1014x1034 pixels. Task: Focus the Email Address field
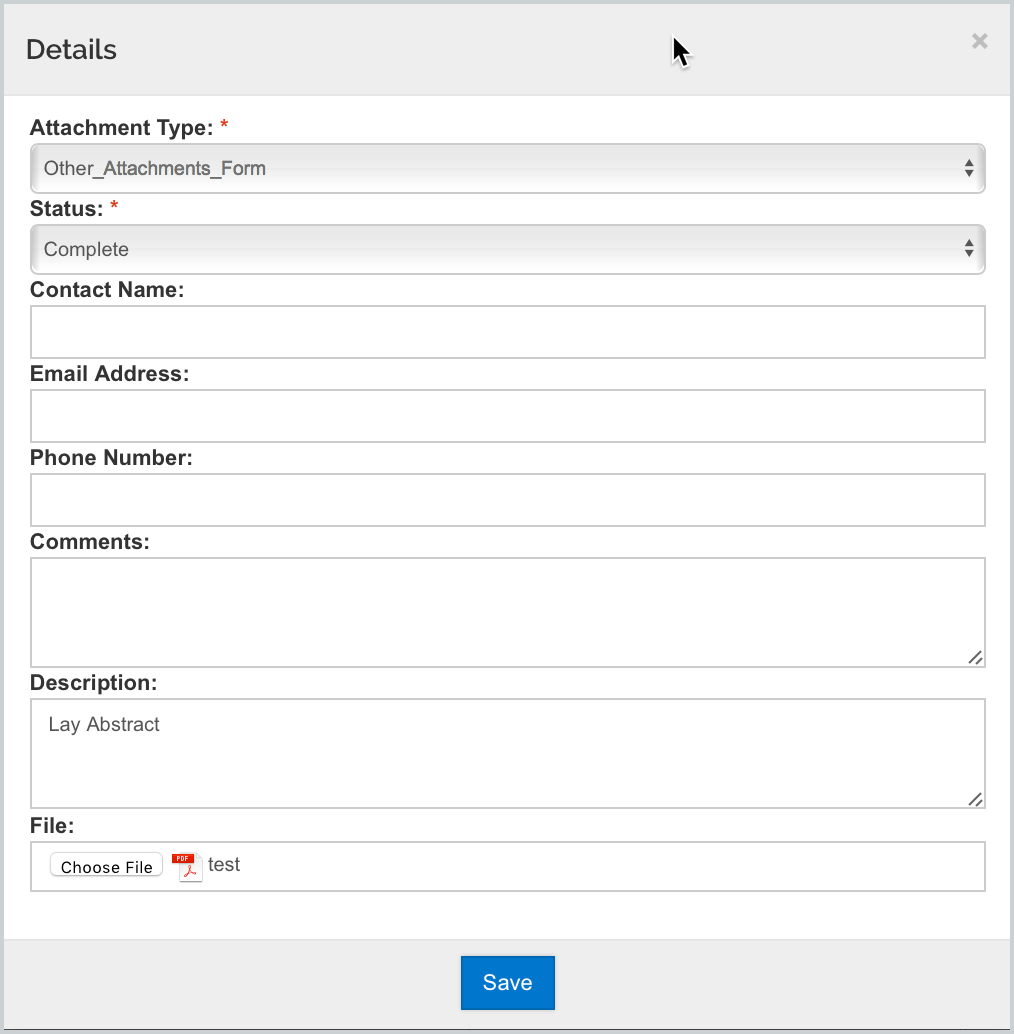(x=508, y=416)
